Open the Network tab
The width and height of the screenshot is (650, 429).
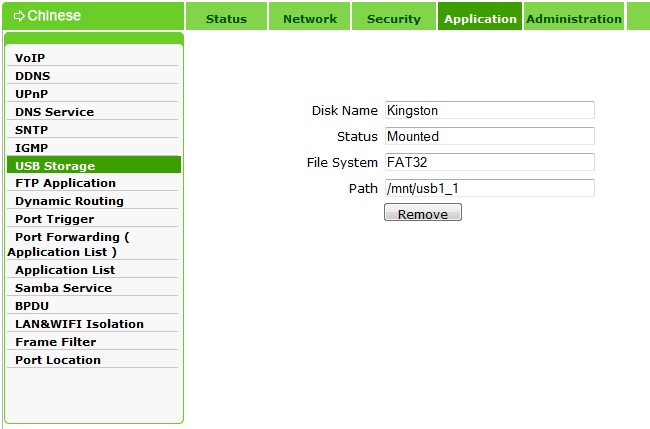(x=310, y=19)
